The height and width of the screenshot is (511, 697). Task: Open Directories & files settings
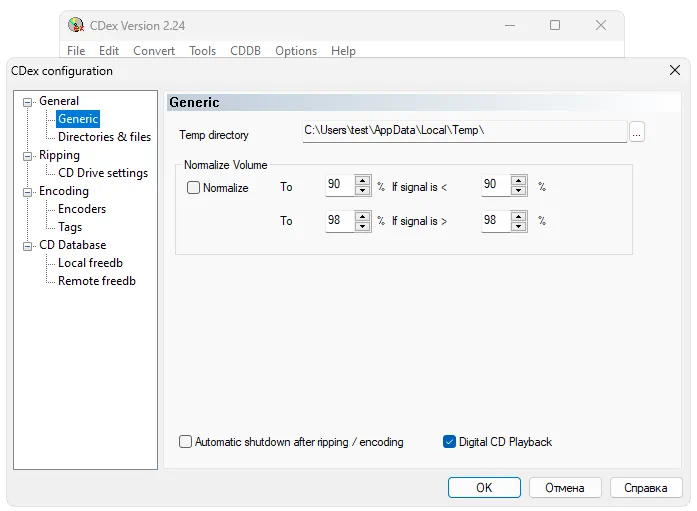tap(104, 137)
